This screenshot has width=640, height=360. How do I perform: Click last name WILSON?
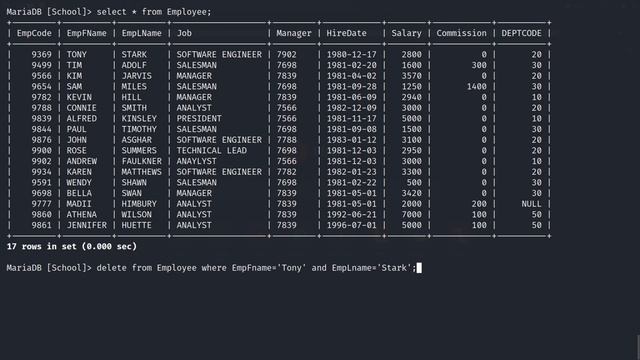coord(137,214)
